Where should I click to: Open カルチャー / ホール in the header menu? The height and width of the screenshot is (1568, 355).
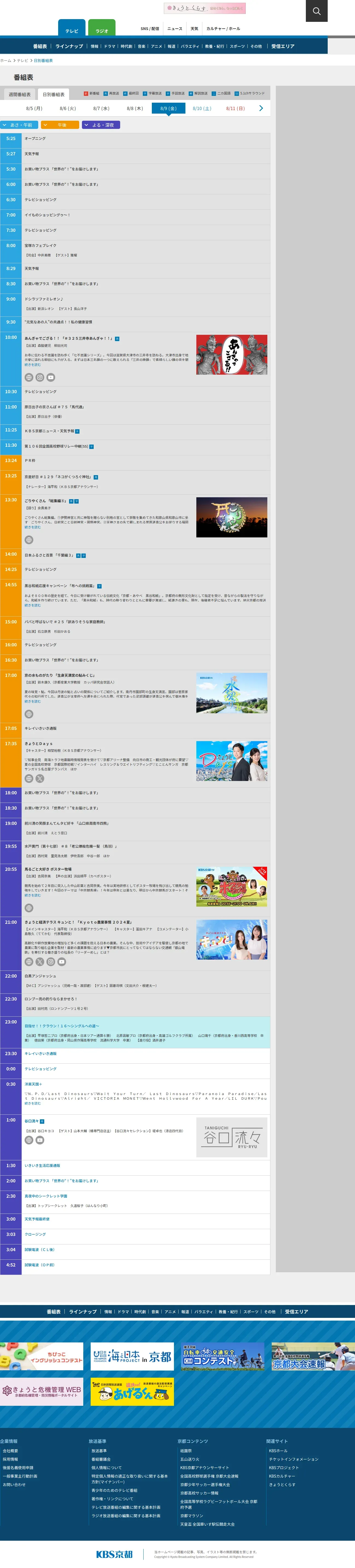click(223, 29)
